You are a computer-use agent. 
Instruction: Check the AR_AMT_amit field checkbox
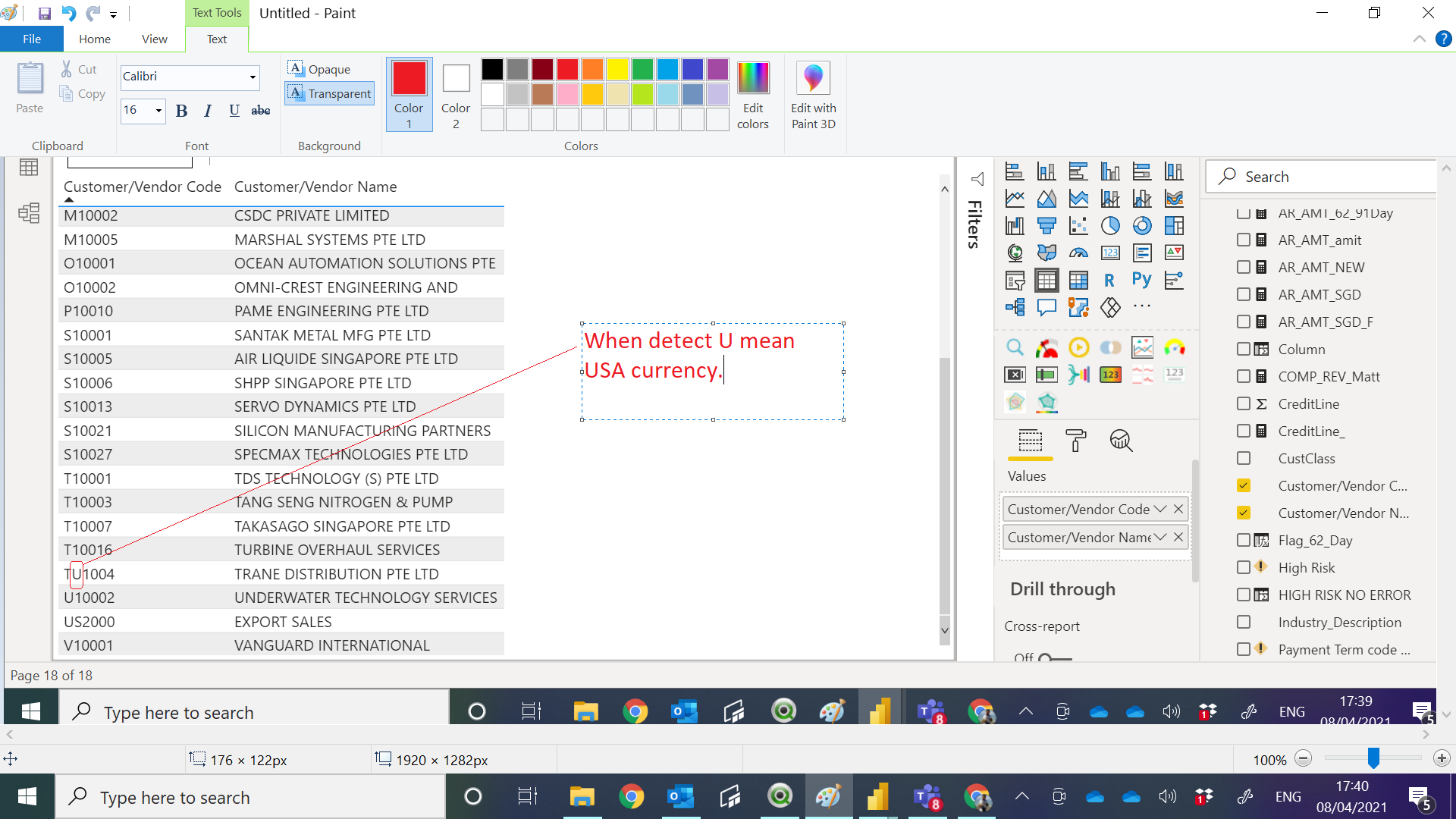[1244, 240]
